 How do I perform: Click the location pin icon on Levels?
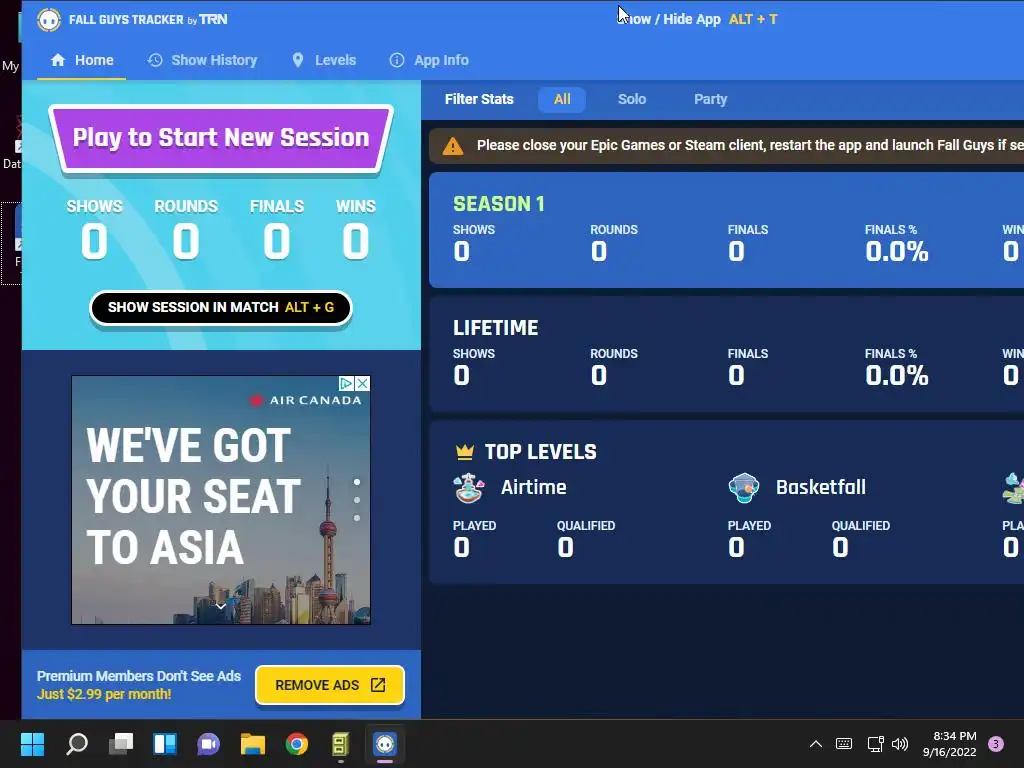(x=298, y=60)
